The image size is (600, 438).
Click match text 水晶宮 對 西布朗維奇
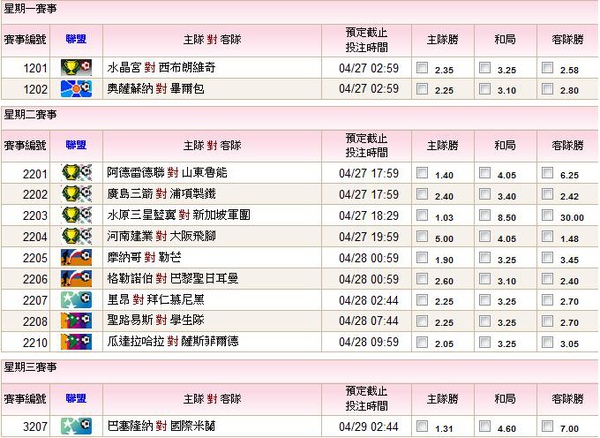pos(161,68)
